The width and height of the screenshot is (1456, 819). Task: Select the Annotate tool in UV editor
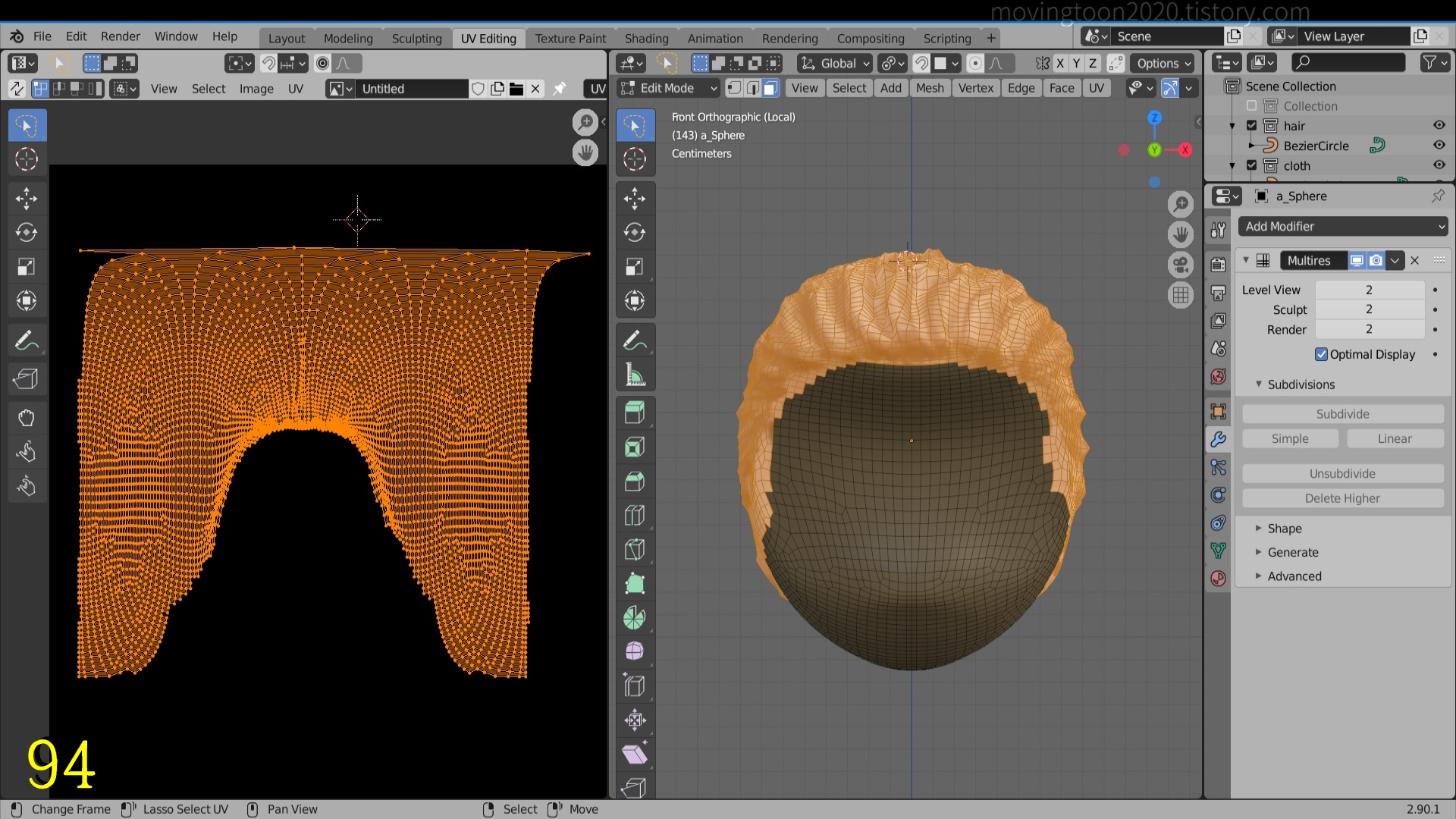click(27, 341)
